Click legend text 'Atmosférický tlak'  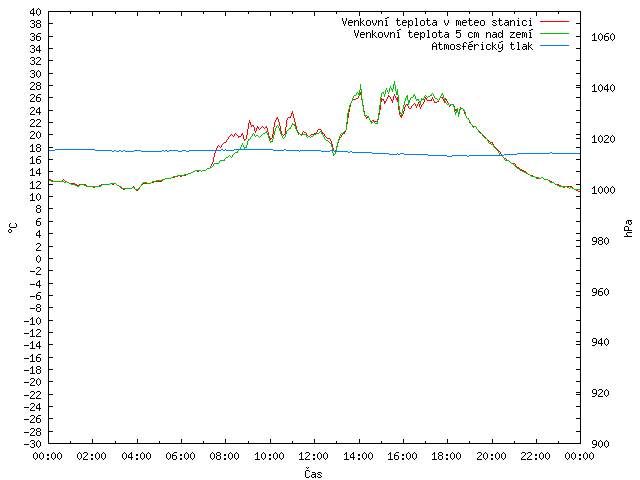click(x=482, y=47)
